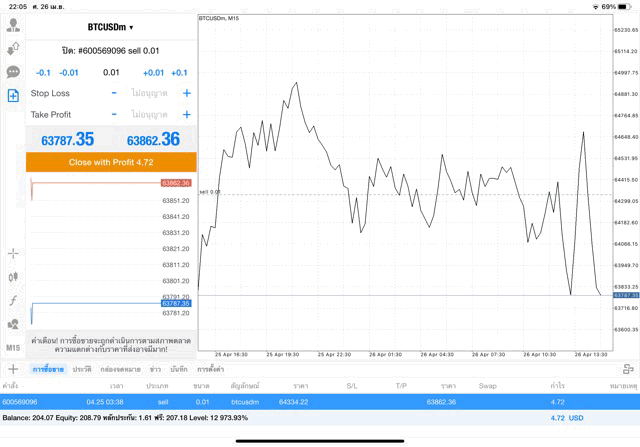Open the indicators (f) icon
The height and width of the screenshot is (447, 640).
pos(13,301)
